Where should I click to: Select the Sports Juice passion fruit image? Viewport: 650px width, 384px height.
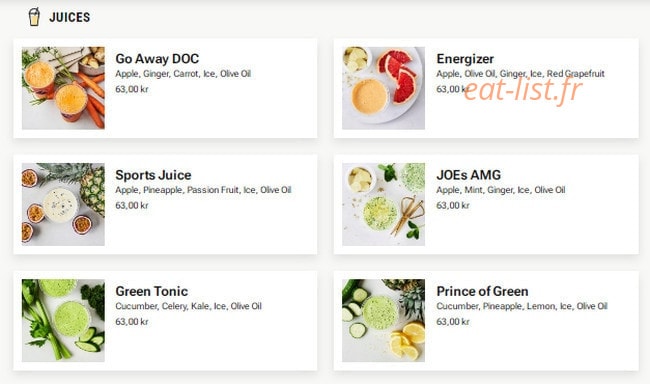point(63,204)
